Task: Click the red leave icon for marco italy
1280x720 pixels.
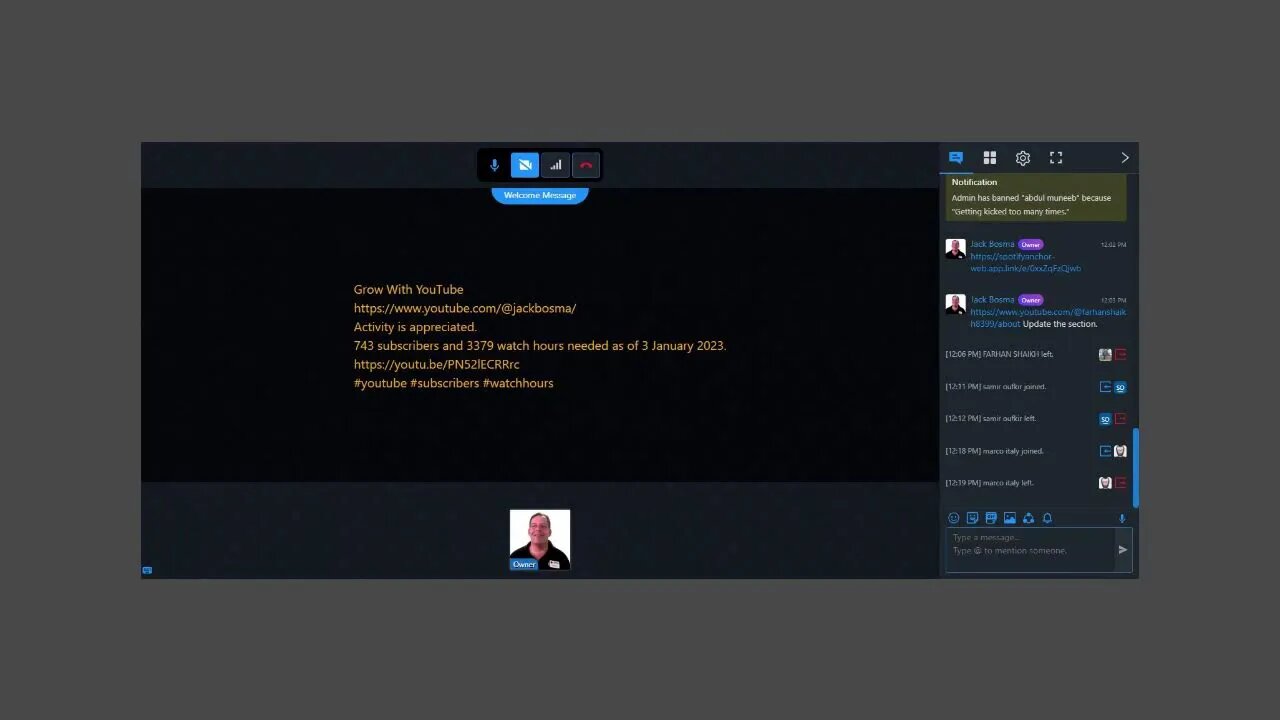Action: 1120,483
